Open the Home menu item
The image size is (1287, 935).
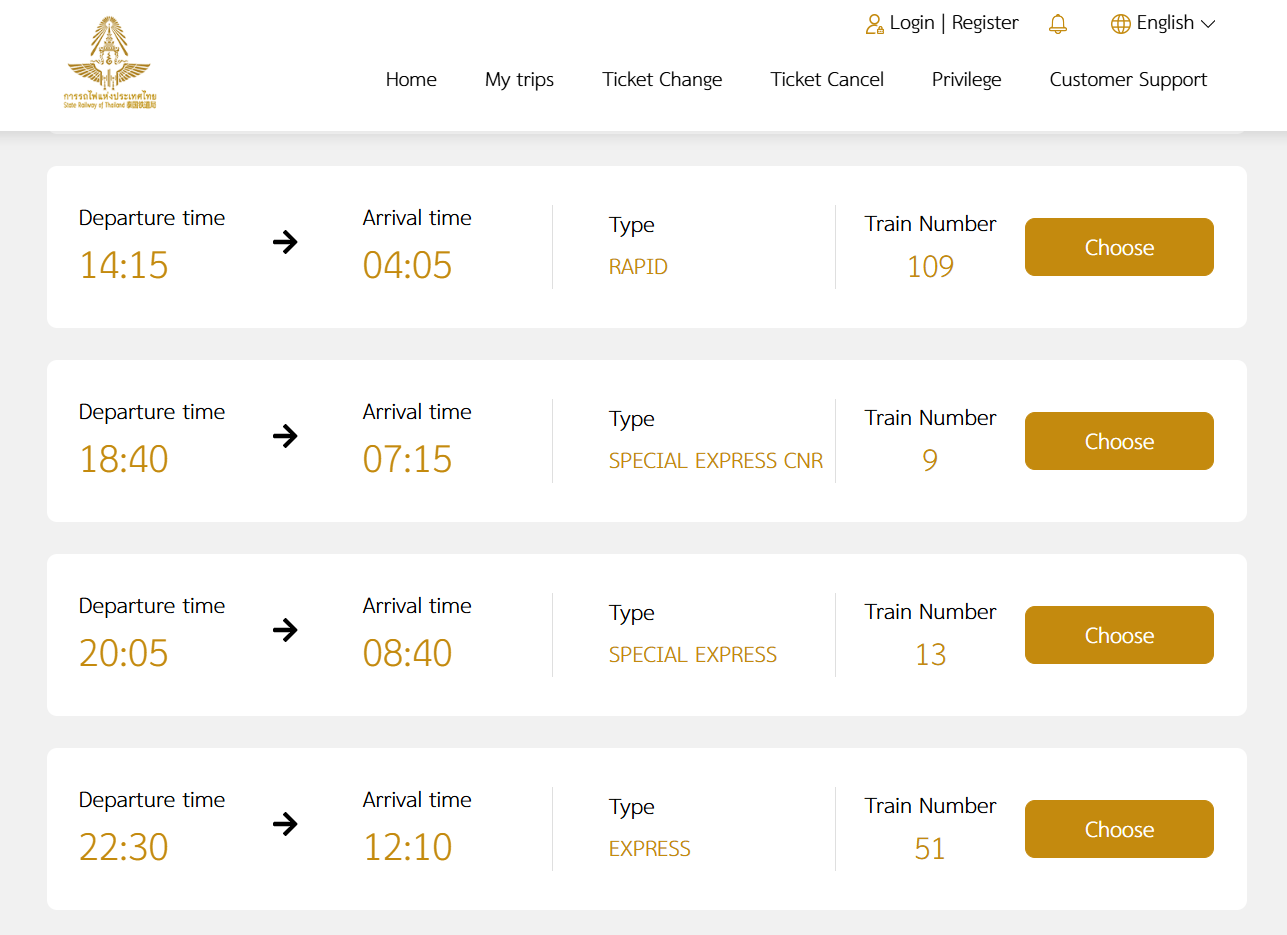pos(410,79)
